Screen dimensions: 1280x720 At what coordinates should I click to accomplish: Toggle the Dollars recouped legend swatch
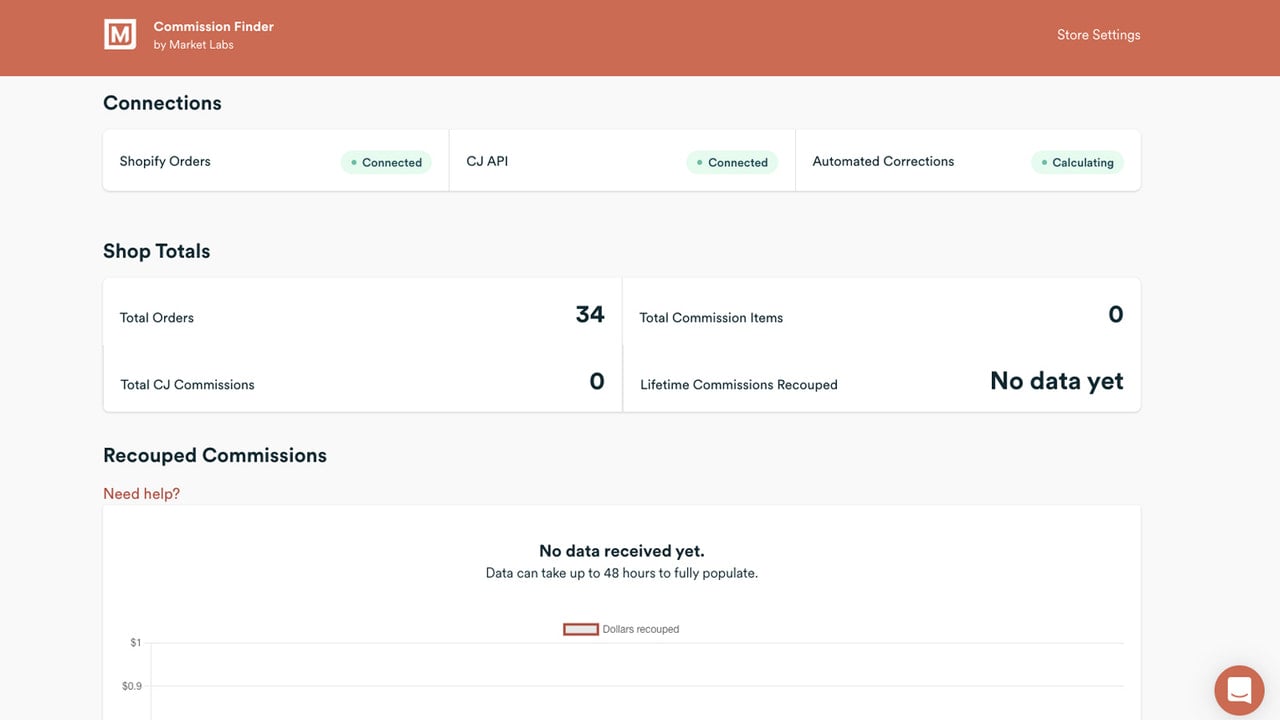(x=581, y=629)
